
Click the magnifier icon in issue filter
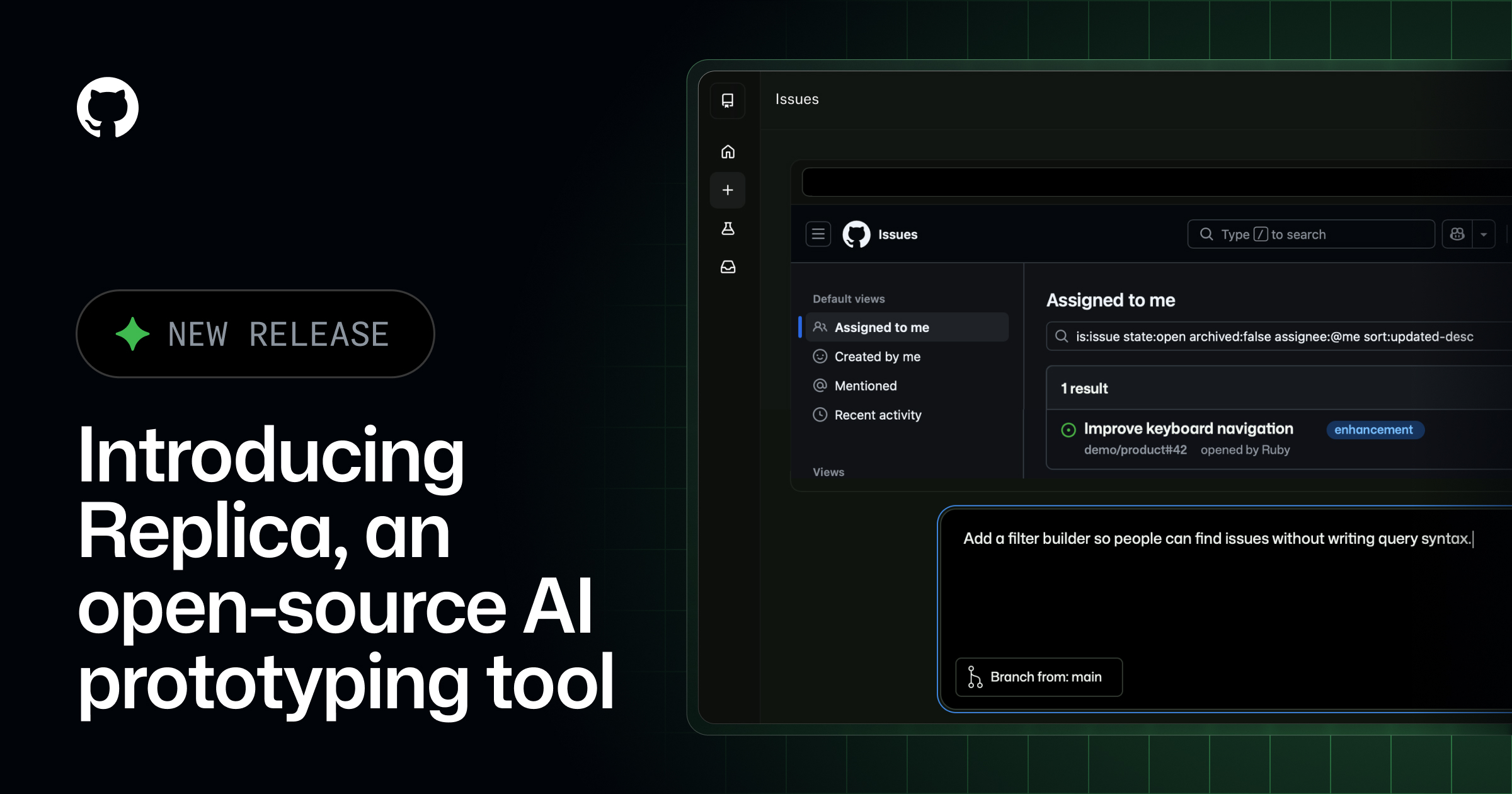[x=1062, y=337]
